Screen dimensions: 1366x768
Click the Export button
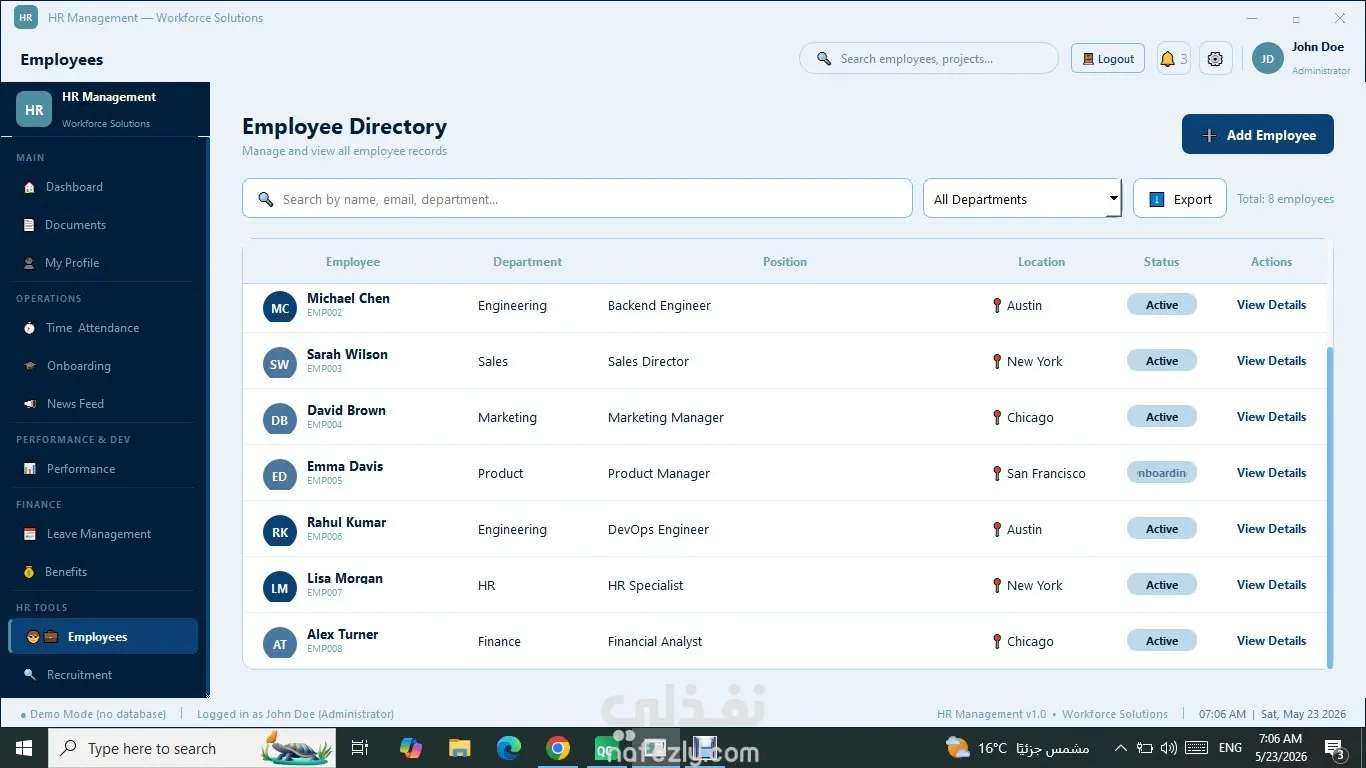click(x=1180, y=199)
